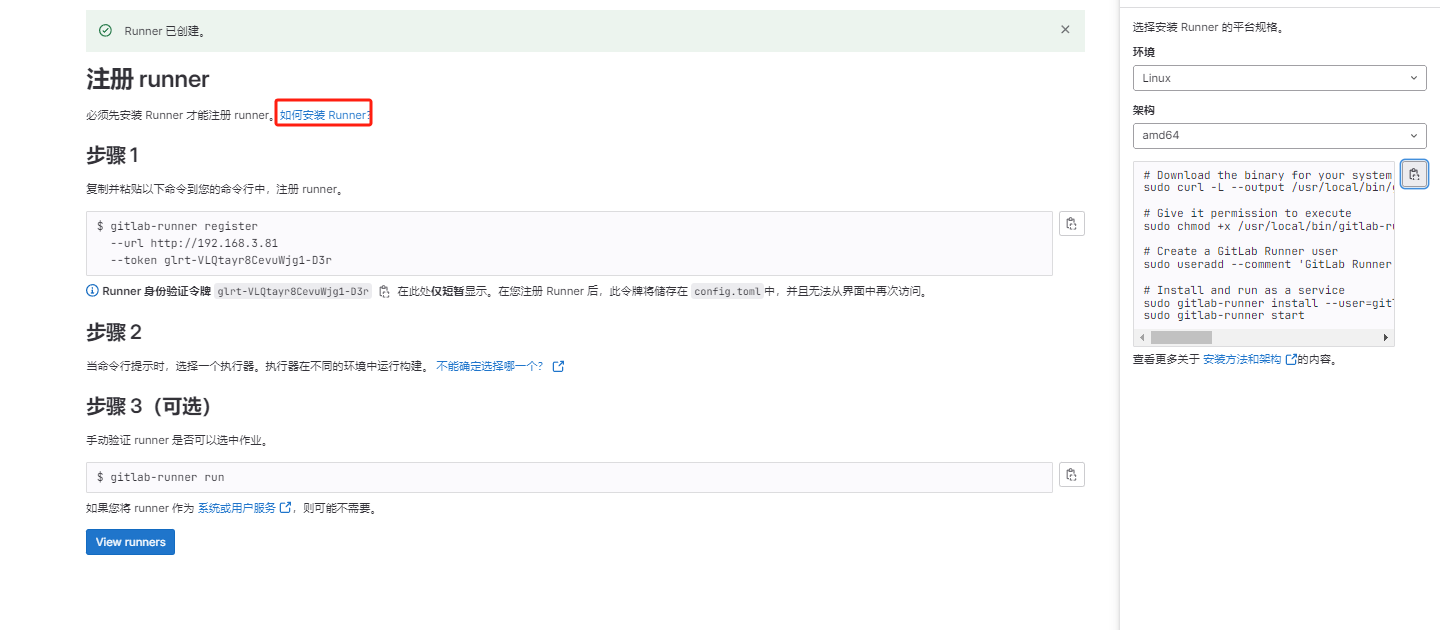Click the external link icon after 不能确定选择哪一个

pos(558,365)
